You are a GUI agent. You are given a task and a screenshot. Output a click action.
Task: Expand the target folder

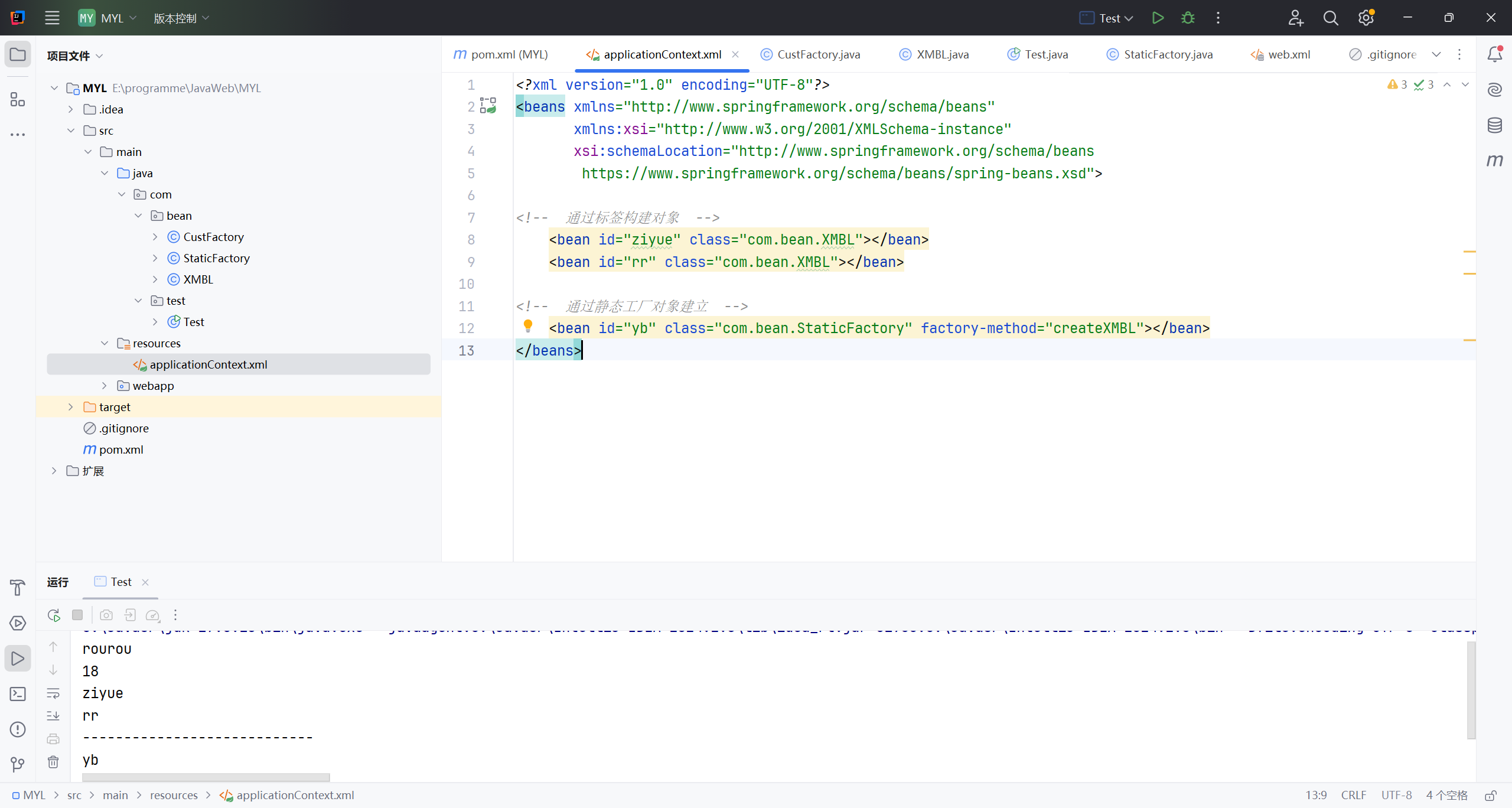click(x=71, y=407)
